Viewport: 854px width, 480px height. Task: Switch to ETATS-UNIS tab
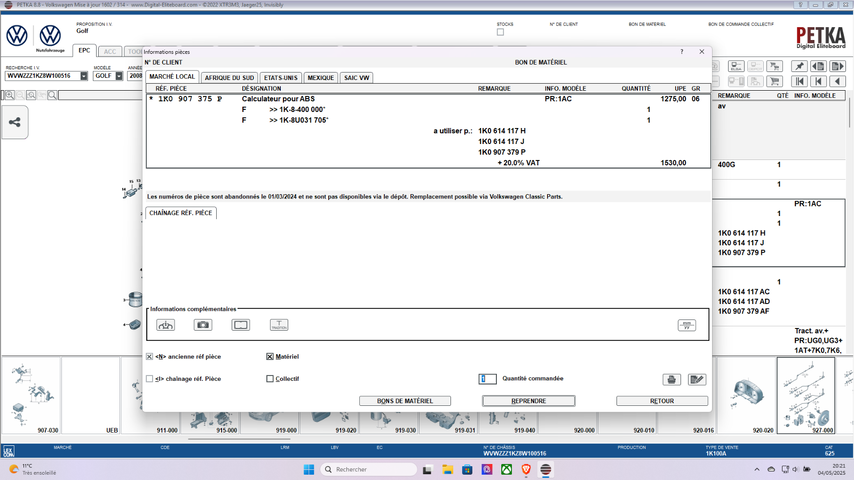pyautogui.click(x=280, y=77)
